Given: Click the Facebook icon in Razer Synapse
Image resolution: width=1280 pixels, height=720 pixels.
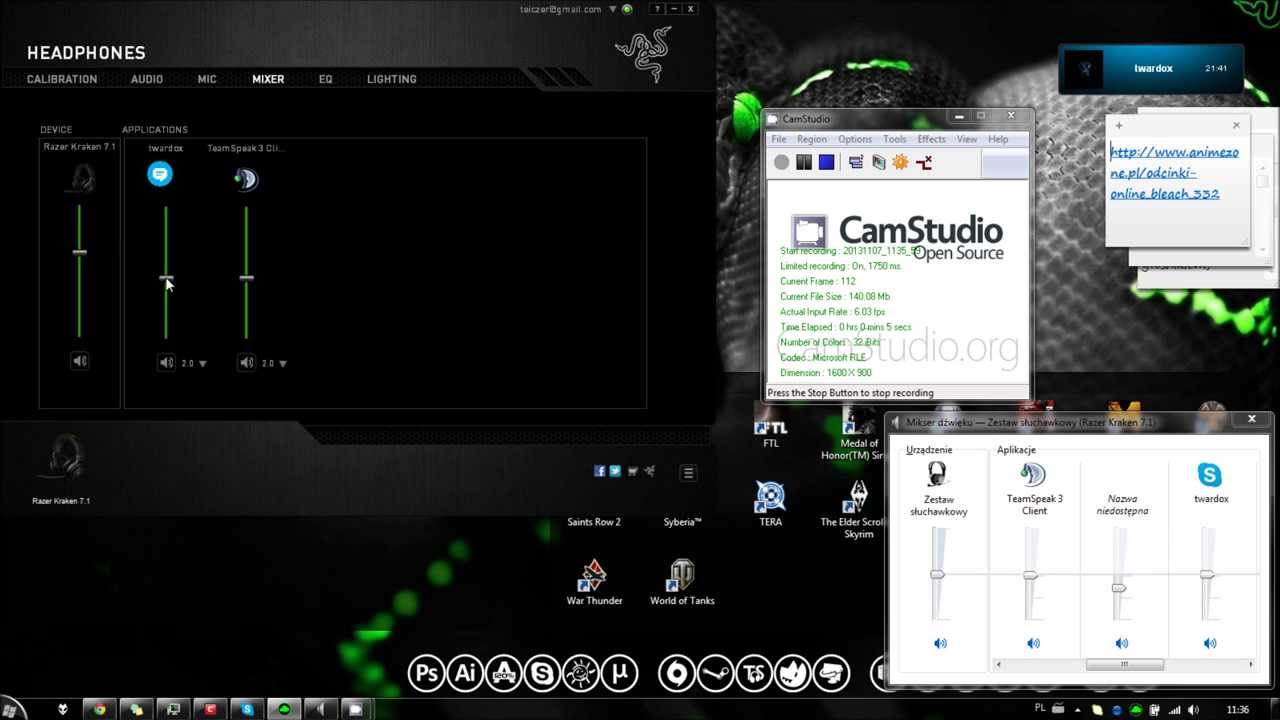Looking at the screenshot, I should (599, 471).
